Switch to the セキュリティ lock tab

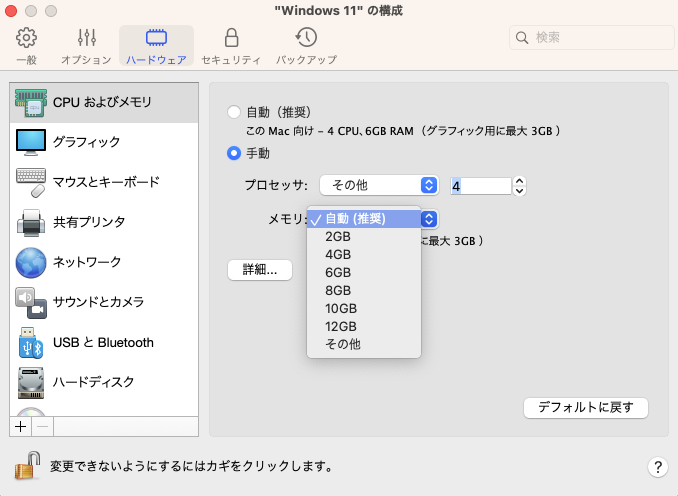tap(231, 45)
